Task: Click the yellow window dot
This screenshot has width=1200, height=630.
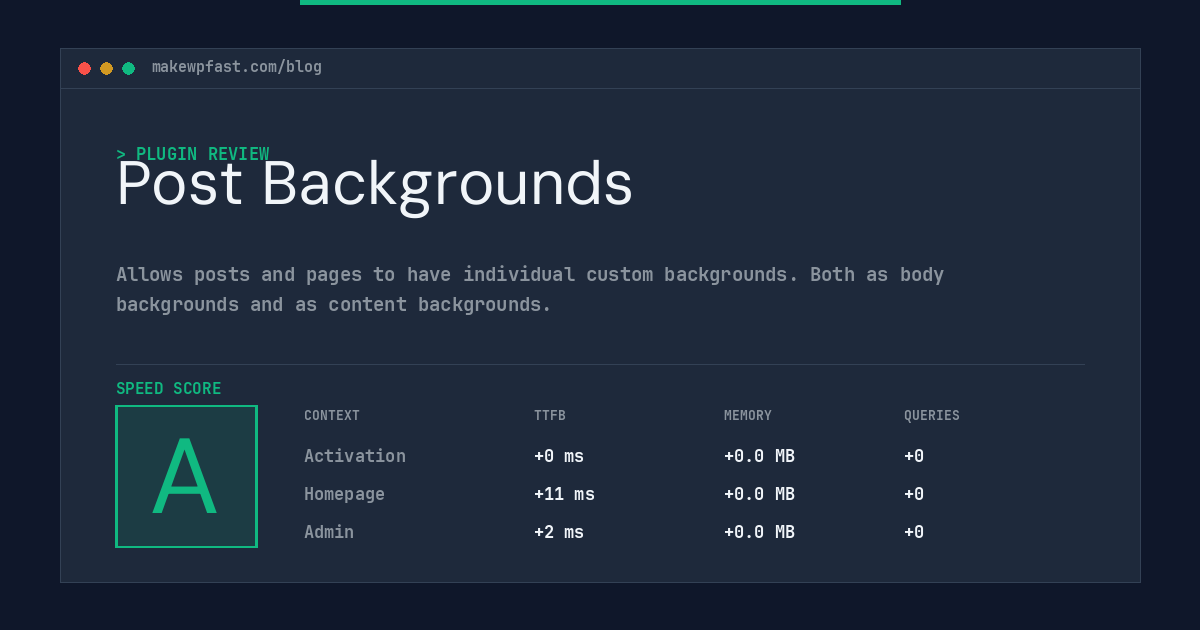Action: [x=106, y=68]
